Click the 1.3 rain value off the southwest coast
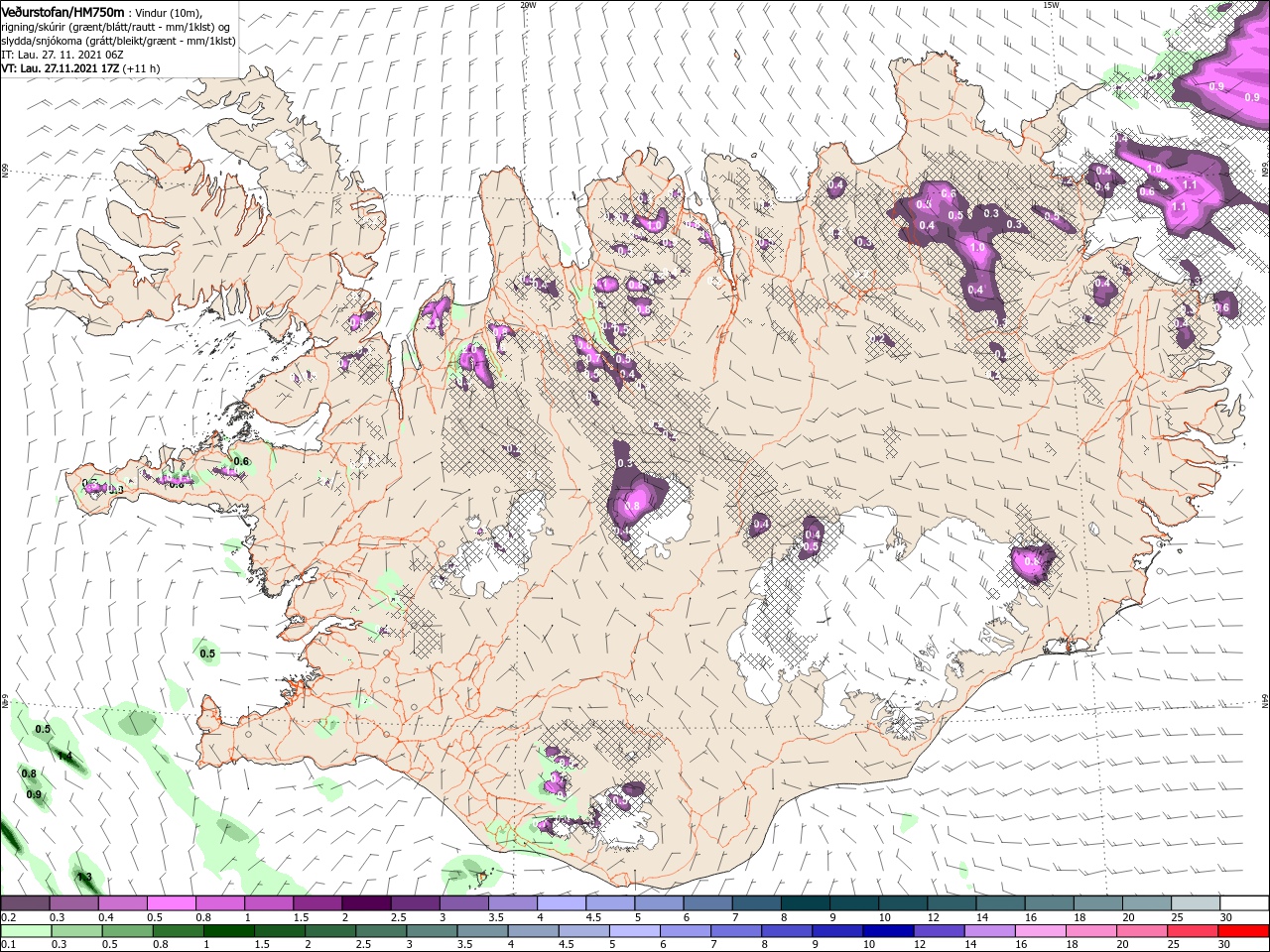The width and height of the screenshot is (1270, 952). pos(84,877)
